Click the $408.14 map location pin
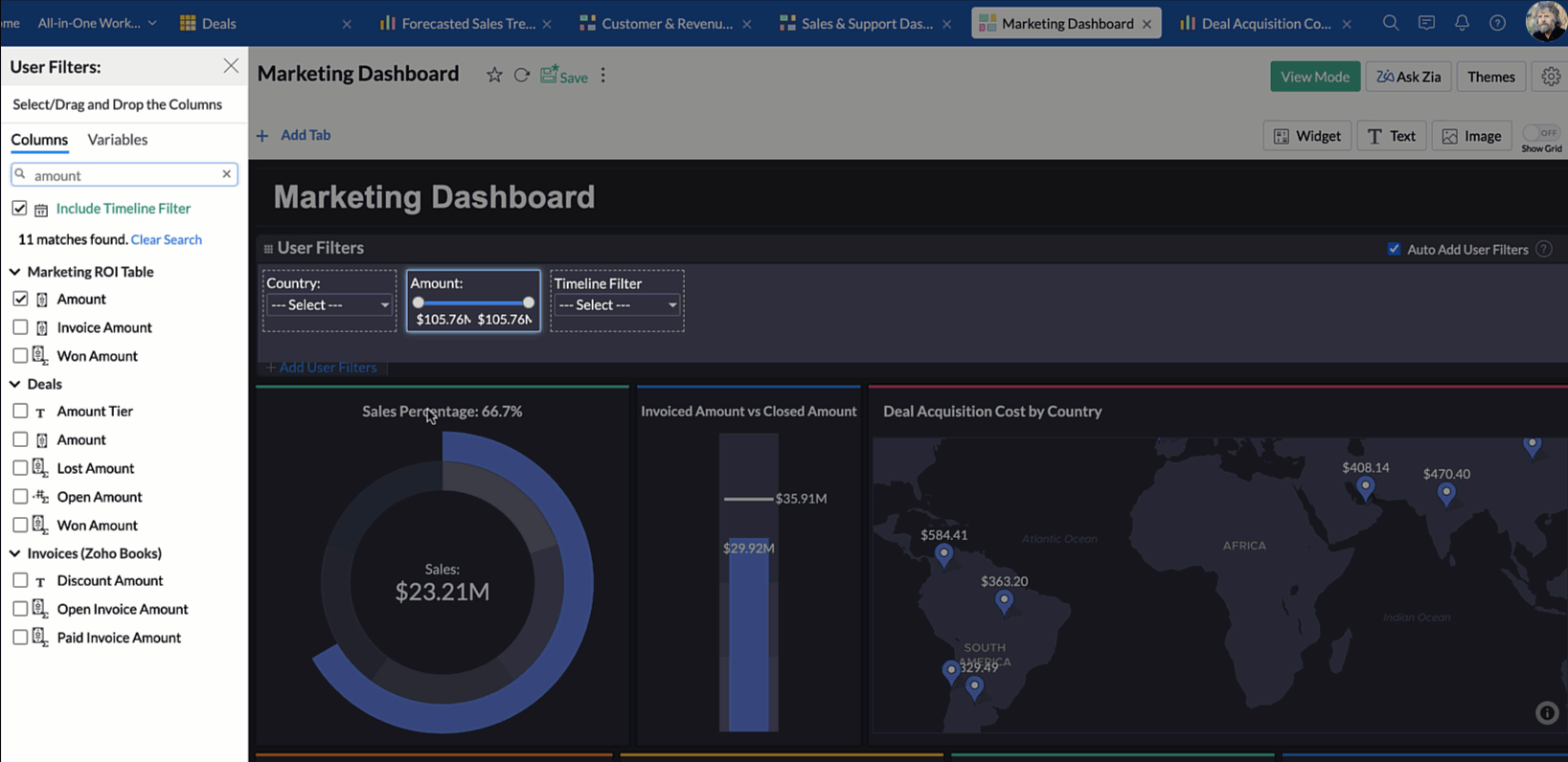The image size is (1568, 762). (x=1366, y=488)
